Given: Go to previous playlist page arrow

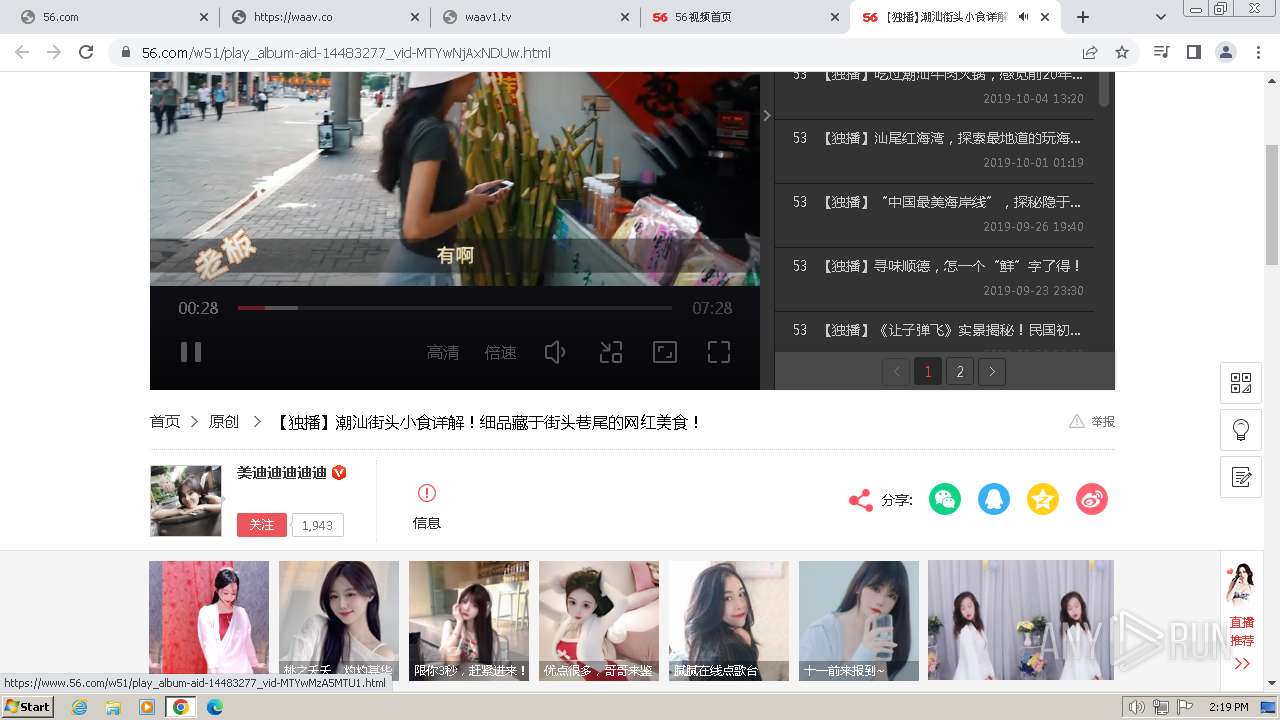Looking at the screenshot, I should (896, 372).
